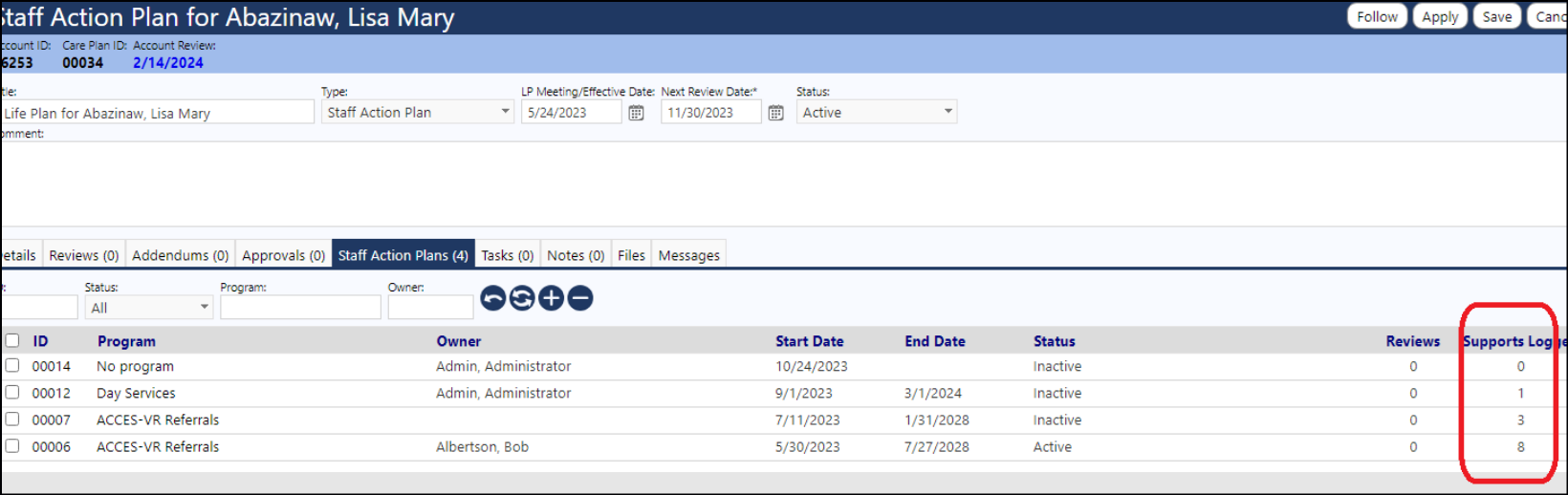Switch to the Approvals (0) tab
1568x495 pixels.
[283, 255]
